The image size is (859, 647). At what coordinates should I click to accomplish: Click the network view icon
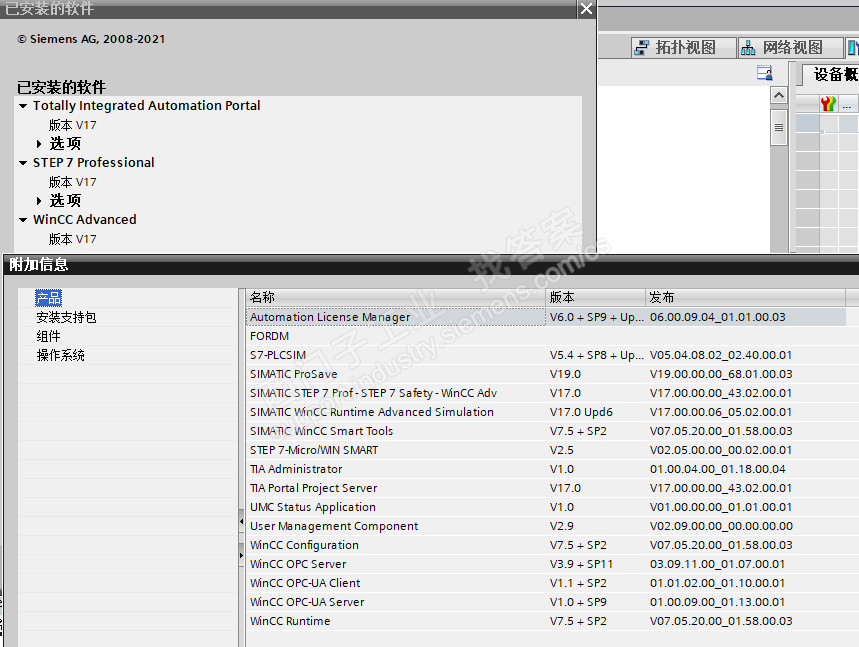point(748,48)
